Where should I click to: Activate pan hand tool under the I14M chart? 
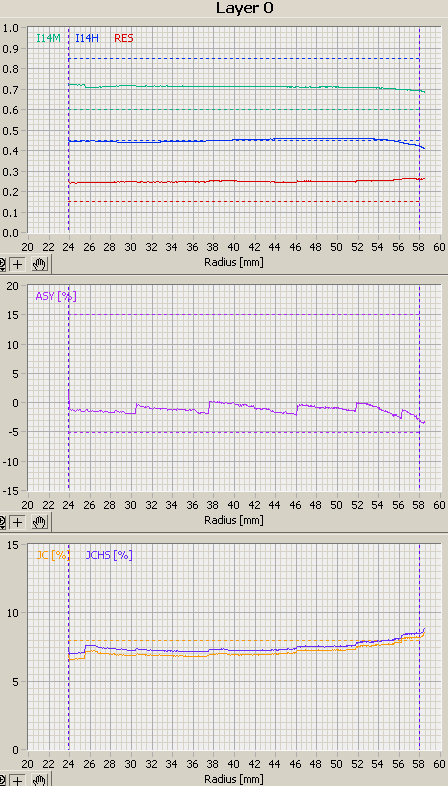[x=39, y=264]
